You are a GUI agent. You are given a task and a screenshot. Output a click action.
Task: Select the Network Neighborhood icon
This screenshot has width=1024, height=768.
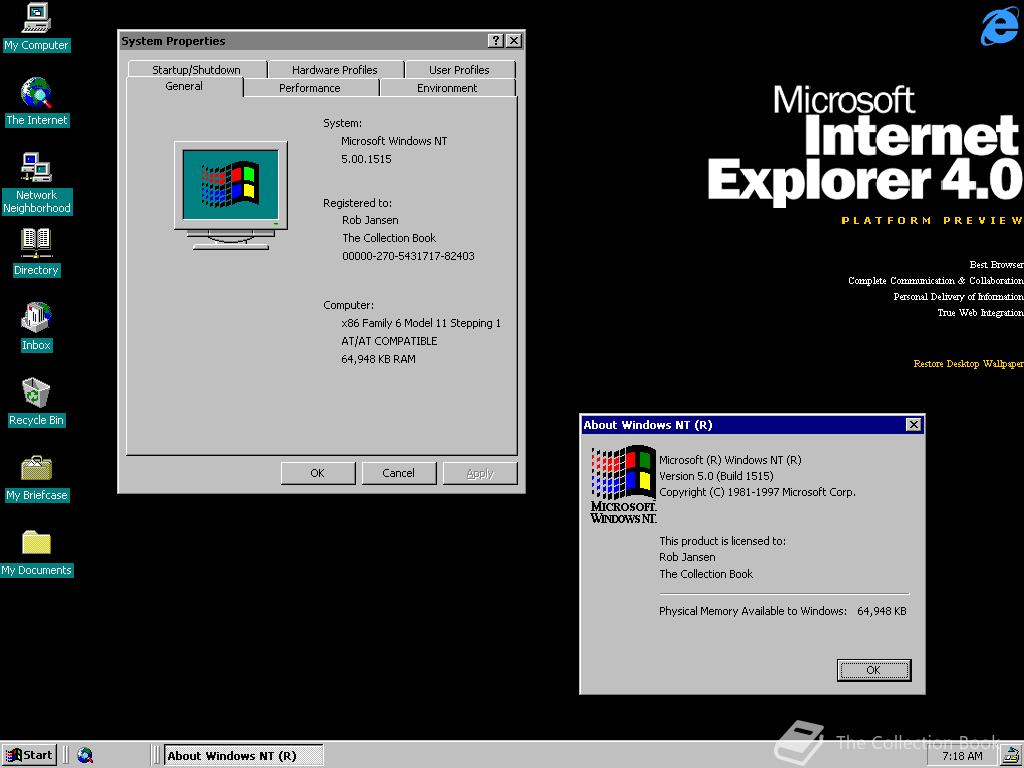click(x=37, y=183)
